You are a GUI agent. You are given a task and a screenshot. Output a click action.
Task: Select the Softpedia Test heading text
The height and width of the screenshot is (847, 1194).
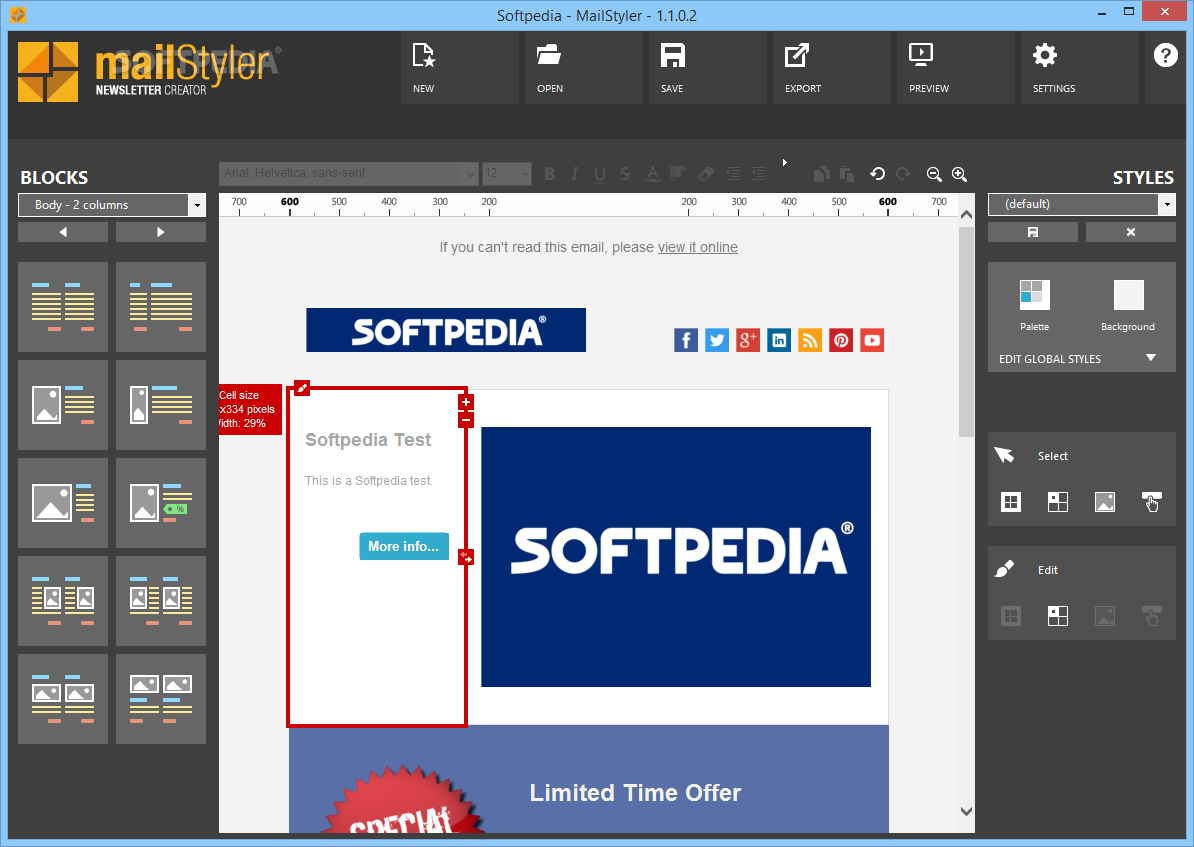tap(368, 439)
